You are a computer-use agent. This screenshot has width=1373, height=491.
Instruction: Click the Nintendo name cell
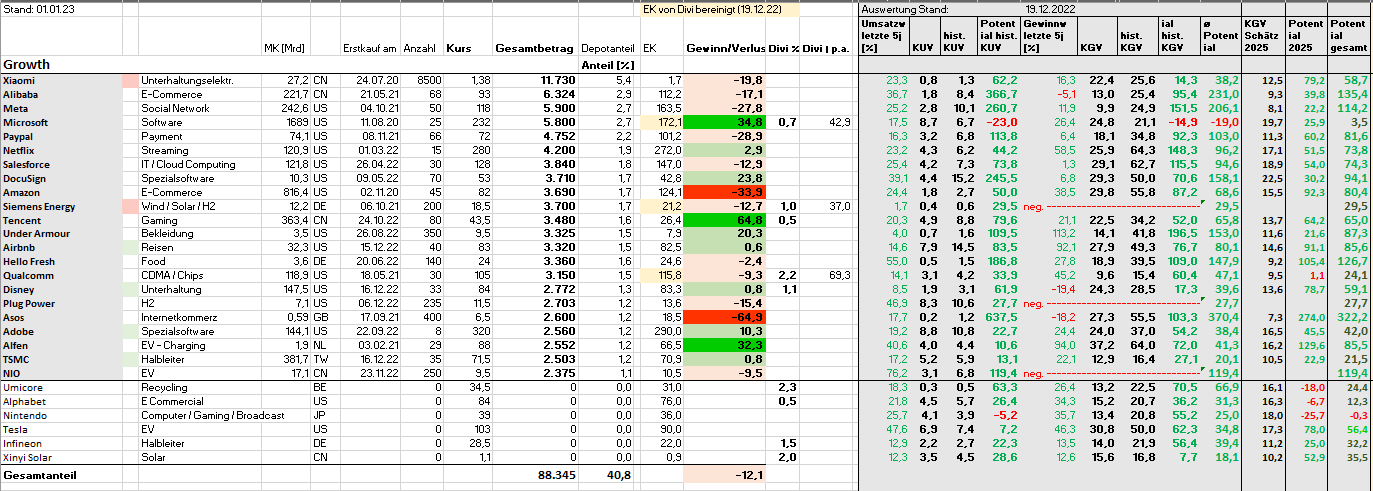[x=60, y=416]
